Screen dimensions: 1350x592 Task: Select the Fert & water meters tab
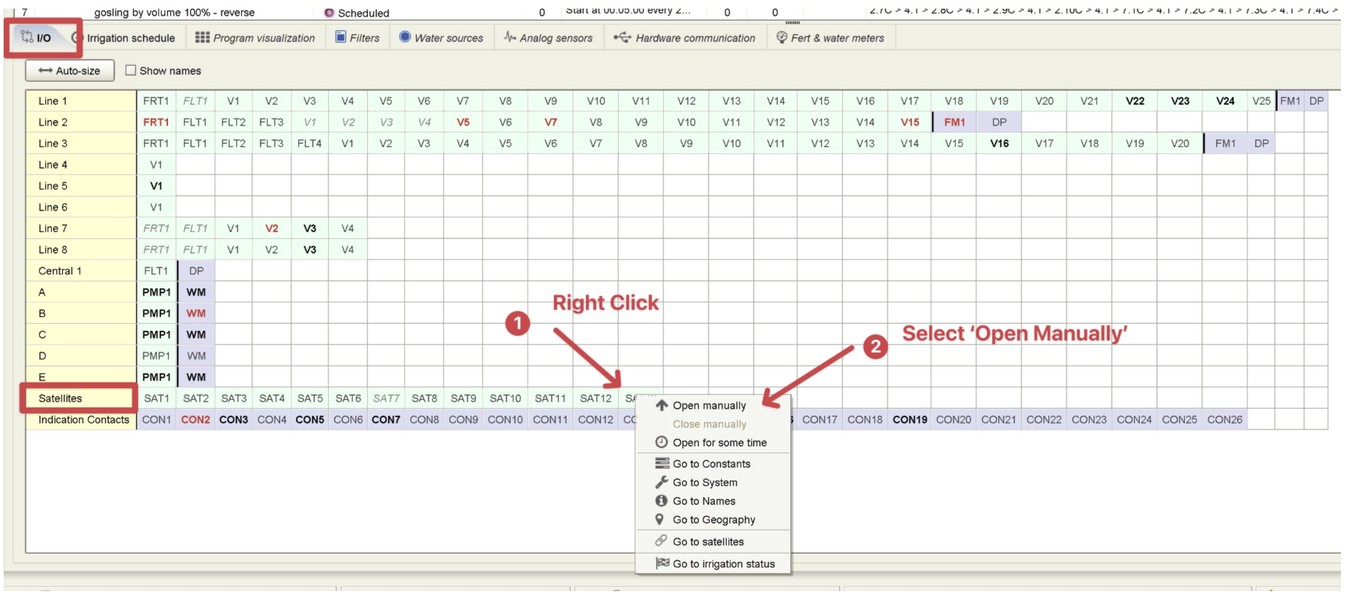[x=829, y=38]
